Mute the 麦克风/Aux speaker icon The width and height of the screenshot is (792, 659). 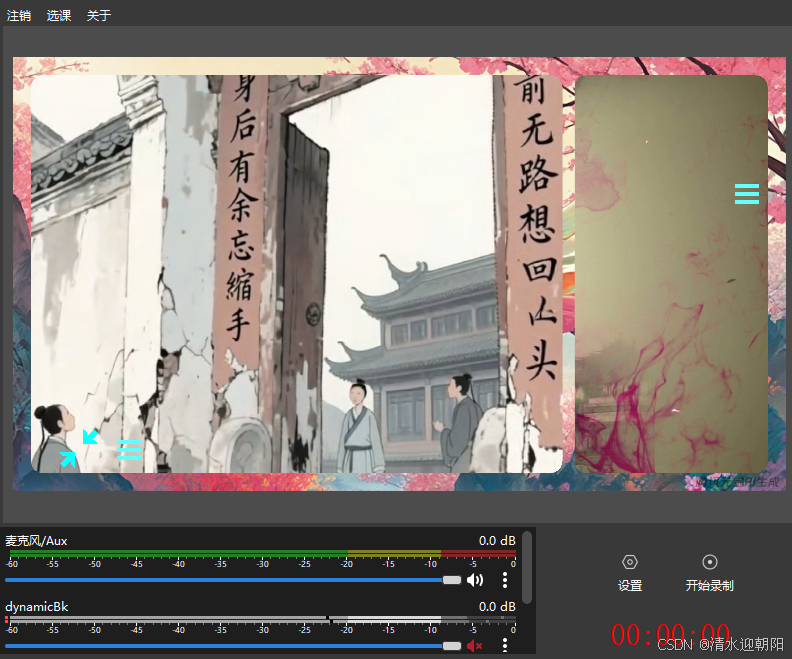pos(474,580)
